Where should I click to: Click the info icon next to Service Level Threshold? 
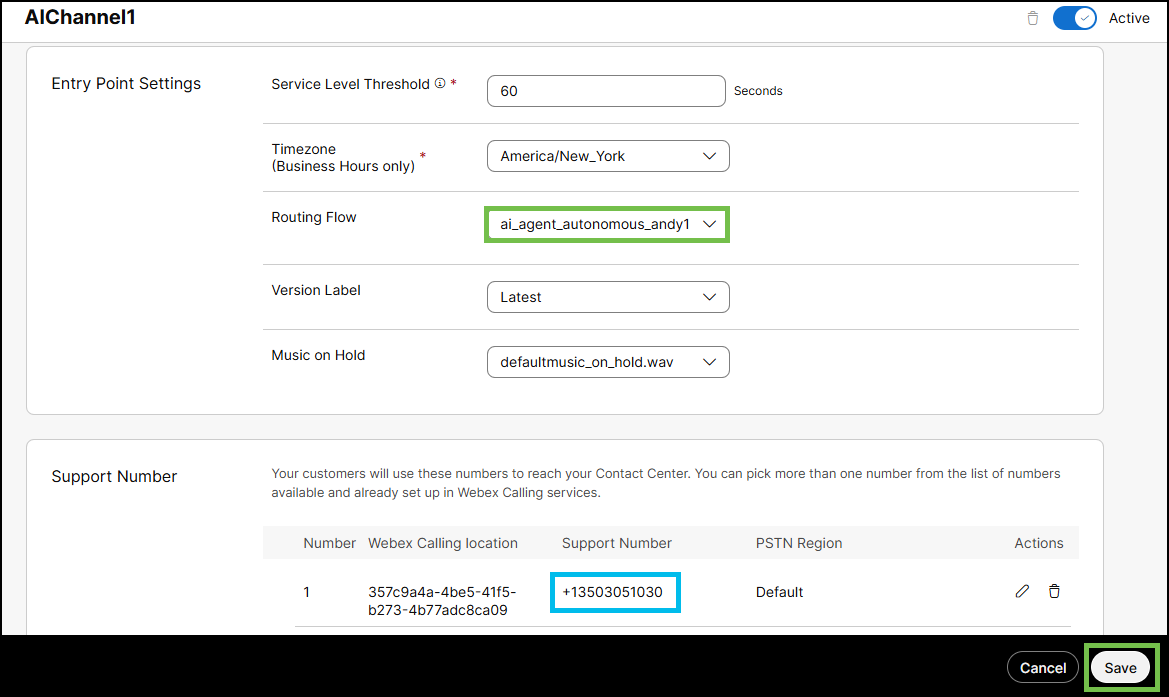click(x=440, y=84)
